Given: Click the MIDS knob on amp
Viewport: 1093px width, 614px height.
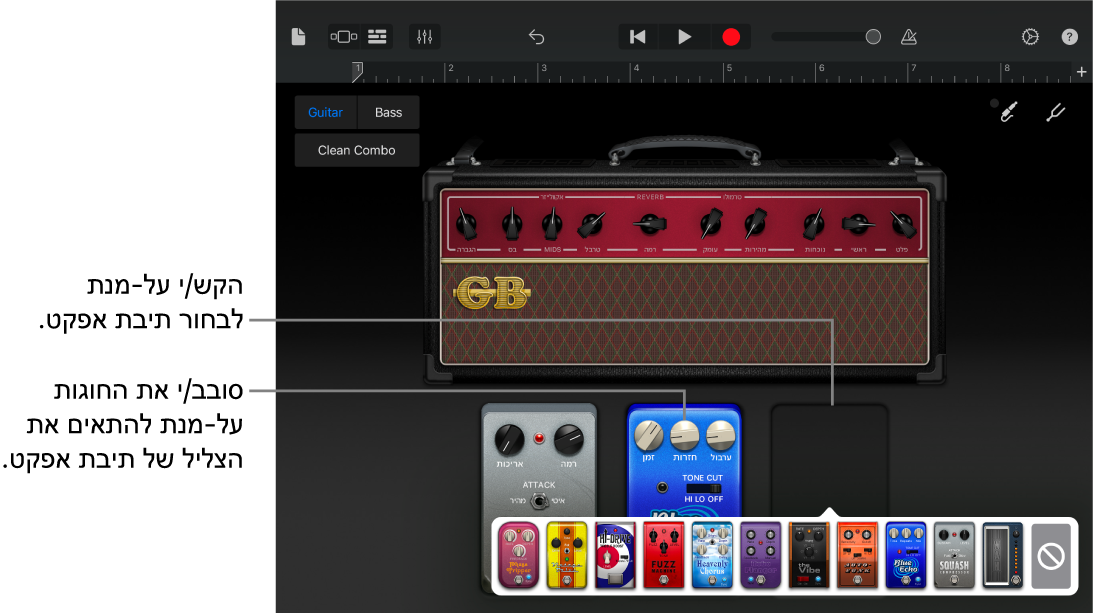Looking at the screenshot, I should click(x=552, y=224).
